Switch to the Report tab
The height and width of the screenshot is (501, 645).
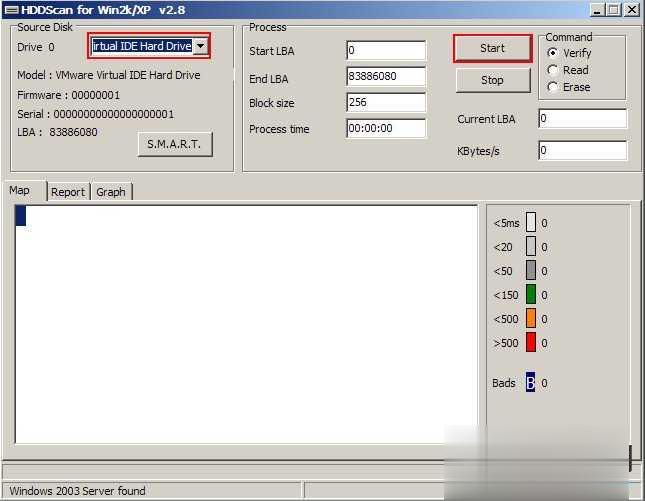pos(68,192)
